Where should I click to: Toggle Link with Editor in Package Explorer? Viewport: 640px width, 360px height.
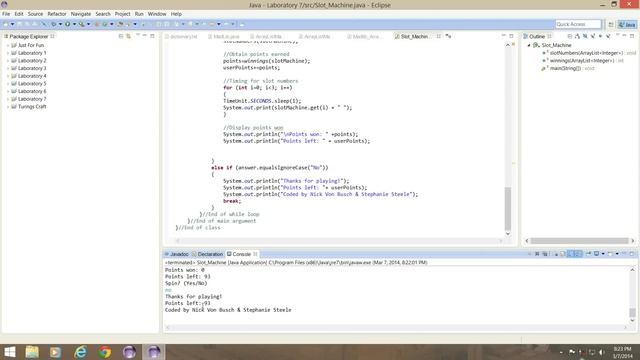point(128,36)
